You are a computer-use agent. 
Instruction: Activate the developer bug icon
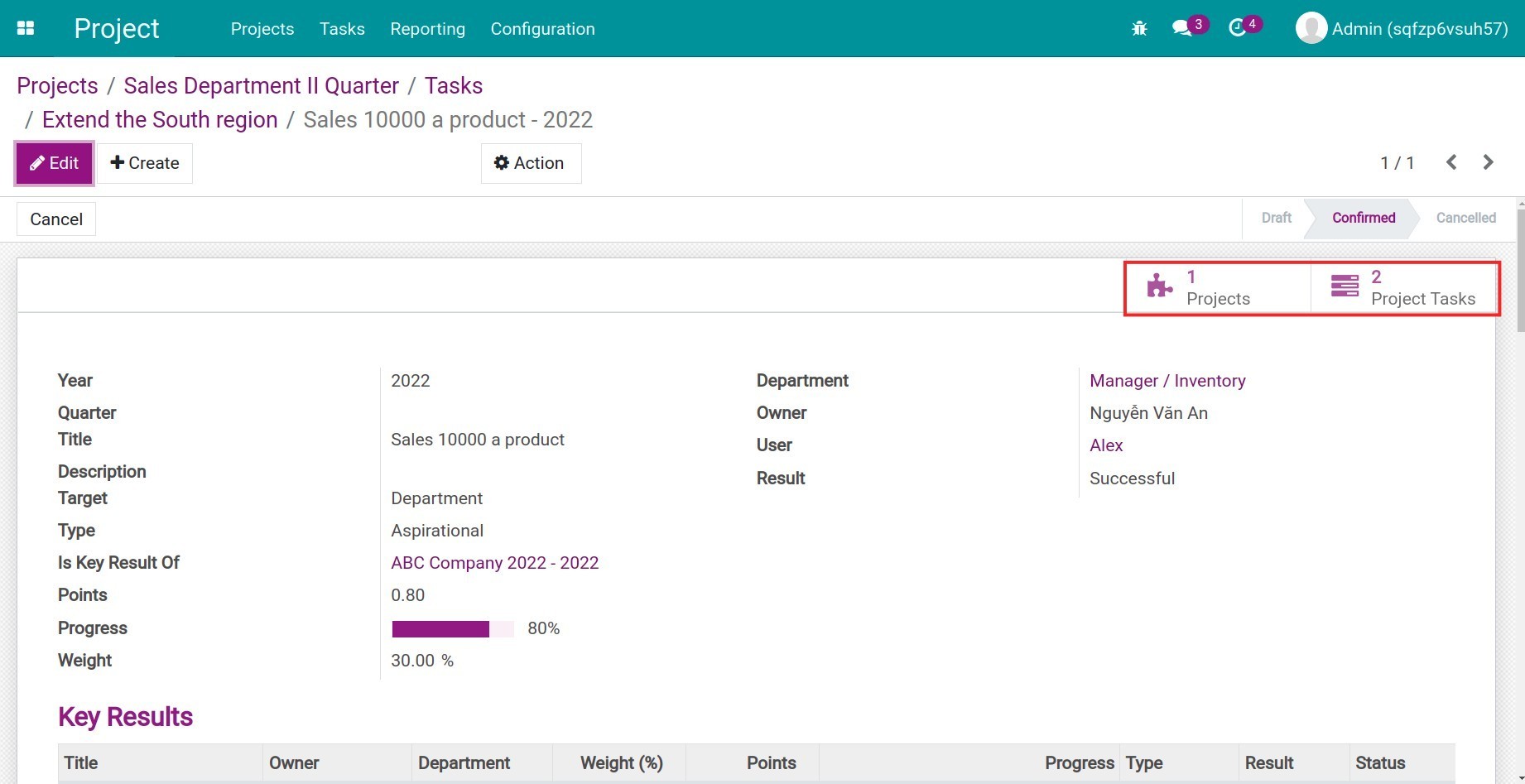coord(1138,27)
